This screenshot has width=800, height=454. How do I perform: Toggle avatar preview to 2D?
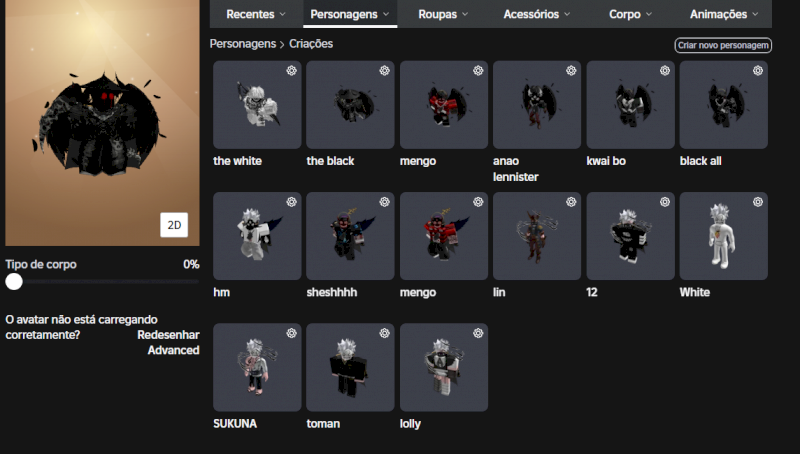(x=174, y=225)
